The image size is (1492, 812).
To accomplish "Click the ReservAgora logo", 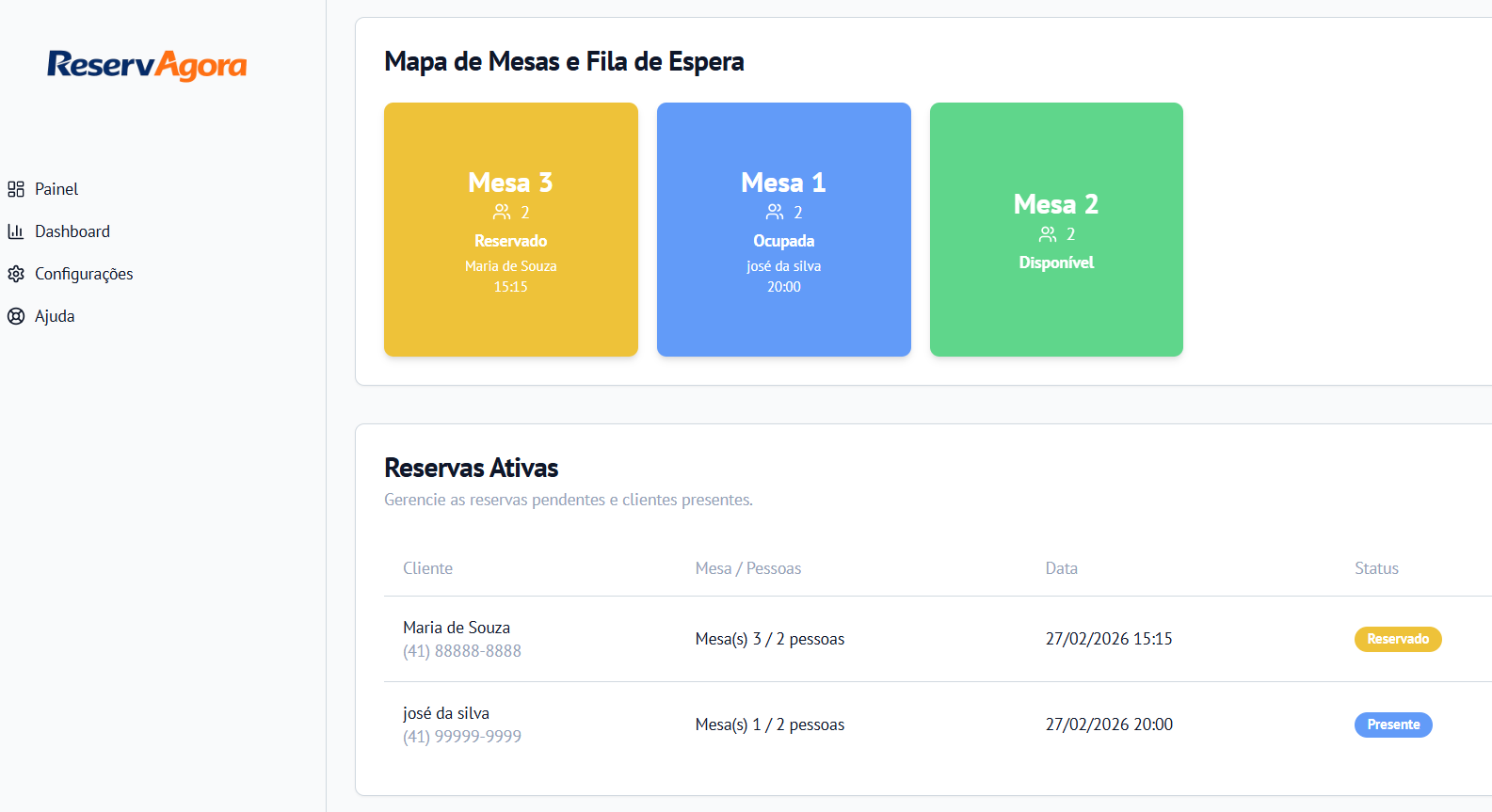I will [x=145, y=65].
